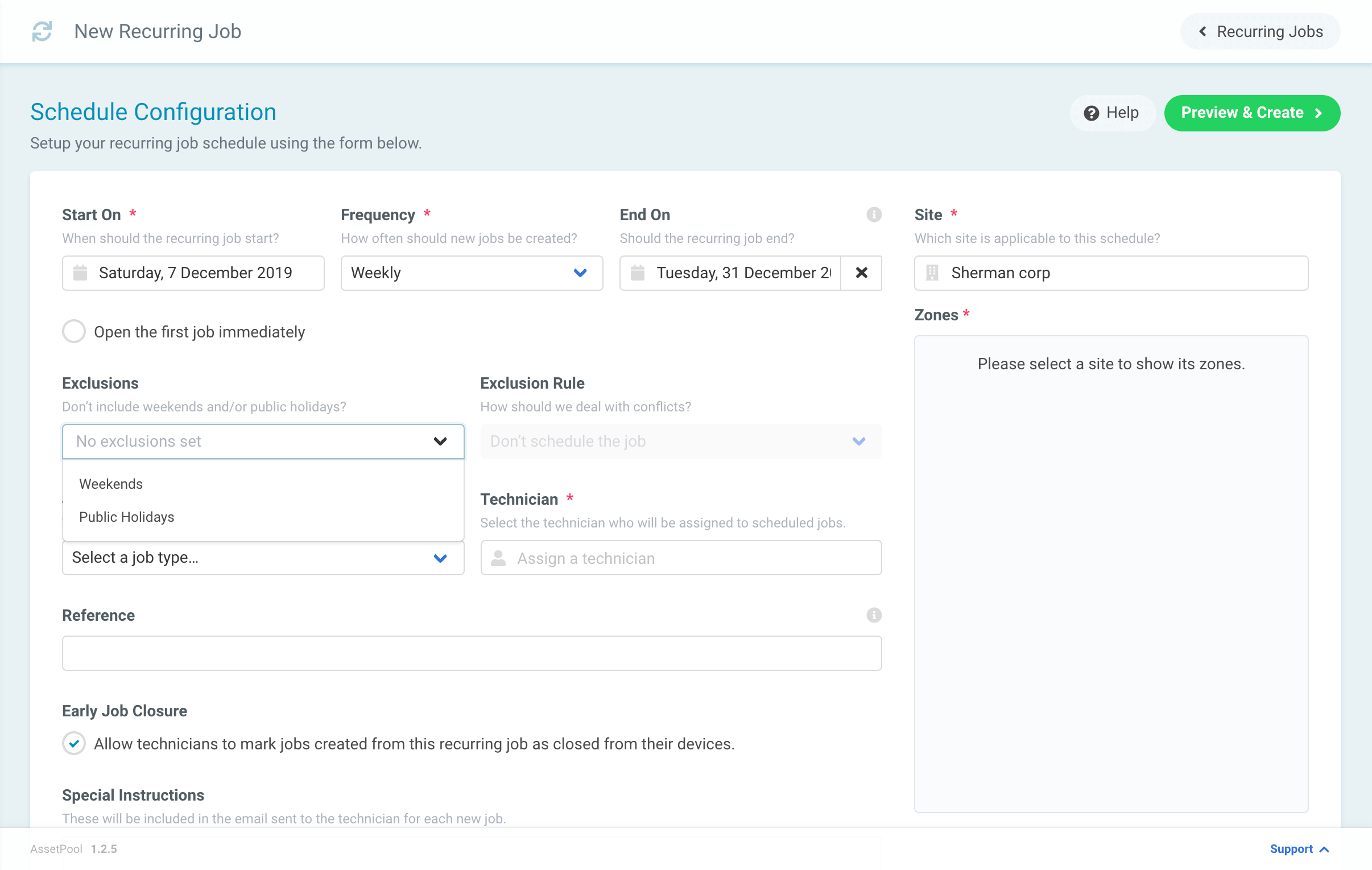Screen dimensions: 1372x870
Task: Click the info icon beside End On
Action: pos(874,215)
